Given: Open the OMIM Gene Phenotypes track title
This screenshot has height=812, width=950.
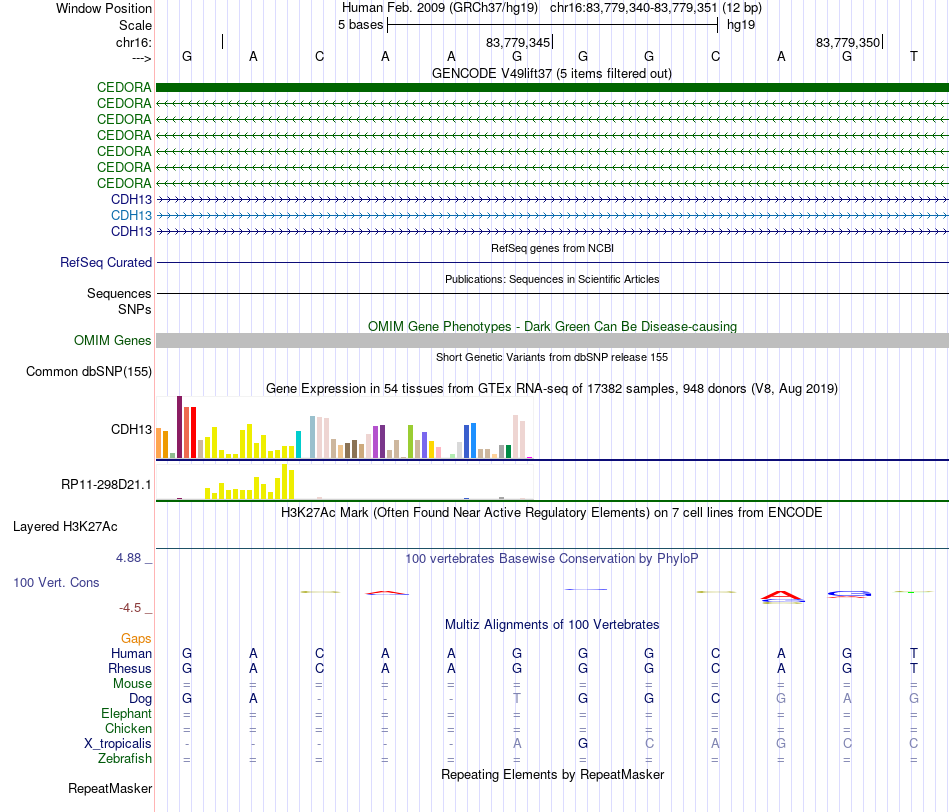Looking at the screenshot, I should click(x=552, y=327).
